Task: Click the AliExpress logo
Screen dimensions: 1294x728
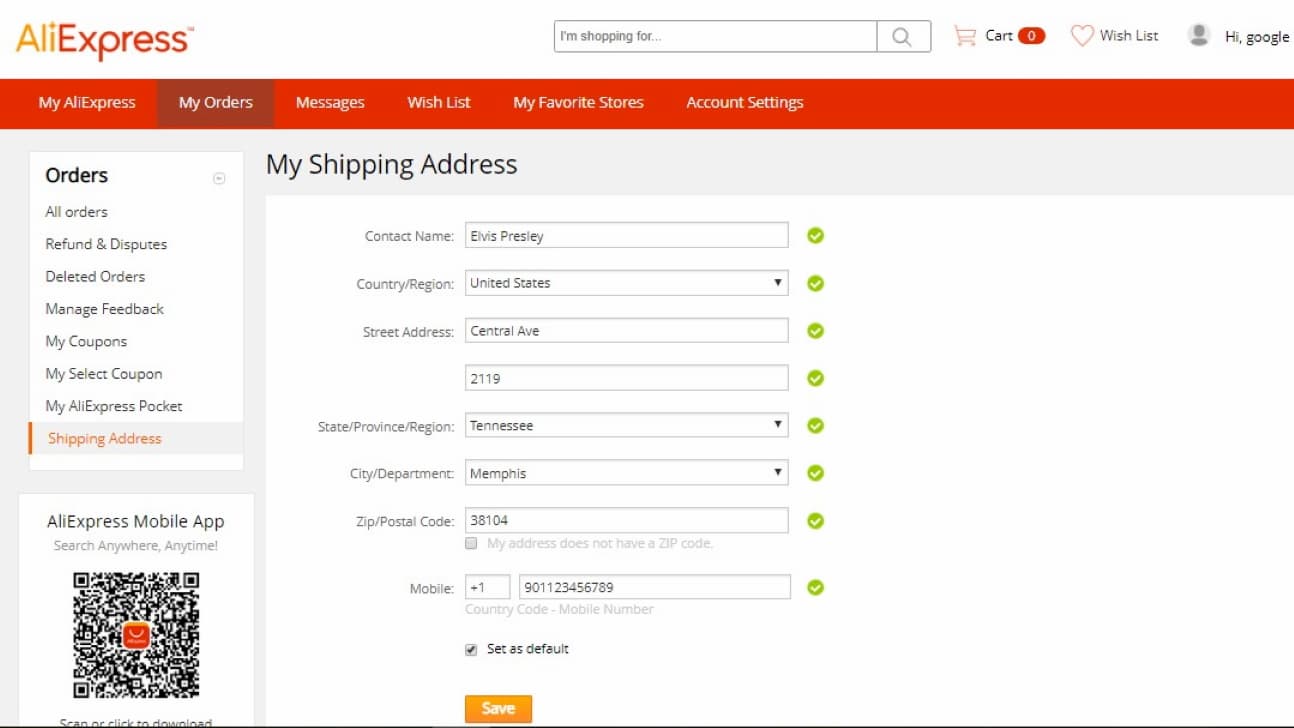Action: tap(105, 40)
